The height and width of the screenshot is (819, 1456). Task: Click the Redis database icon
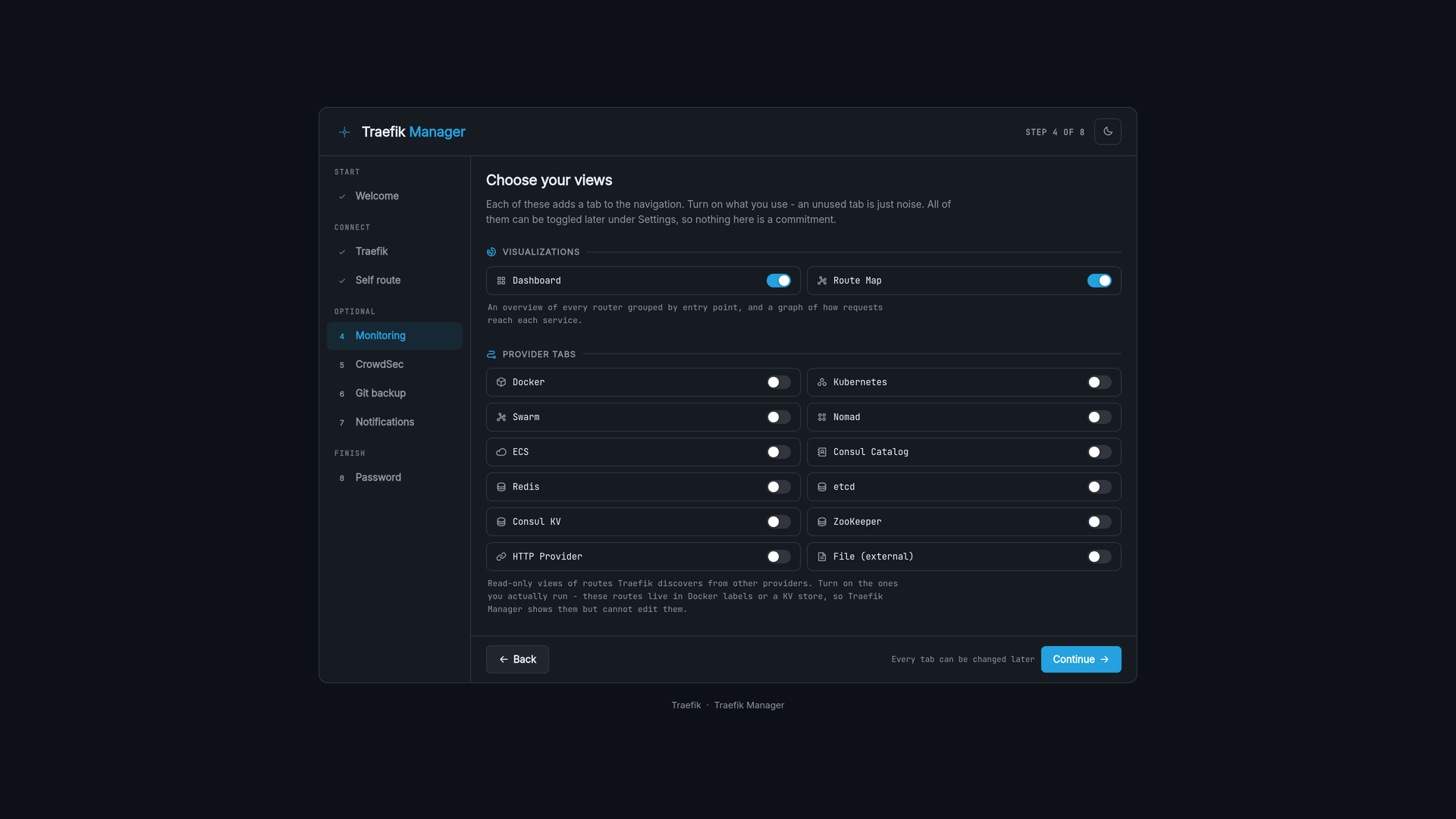(x=501, y=487)
